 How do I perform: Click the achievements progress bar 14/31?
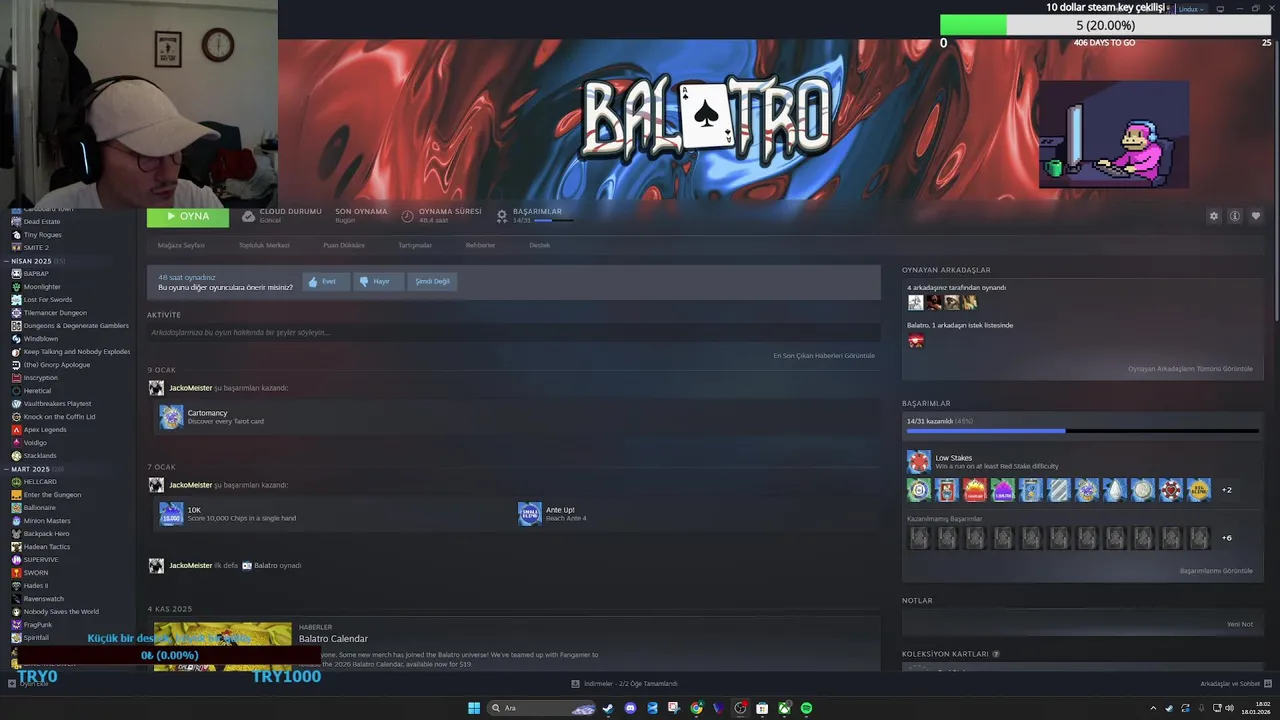tap(1082, 431)
